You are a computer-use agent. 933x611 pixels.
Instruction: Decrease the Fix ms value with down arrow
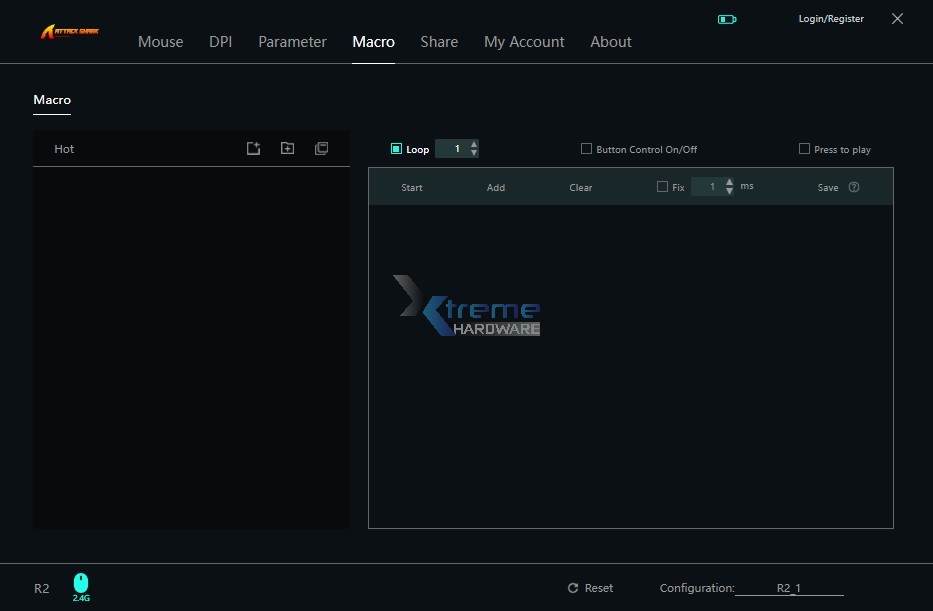click(x=730, y=191)
